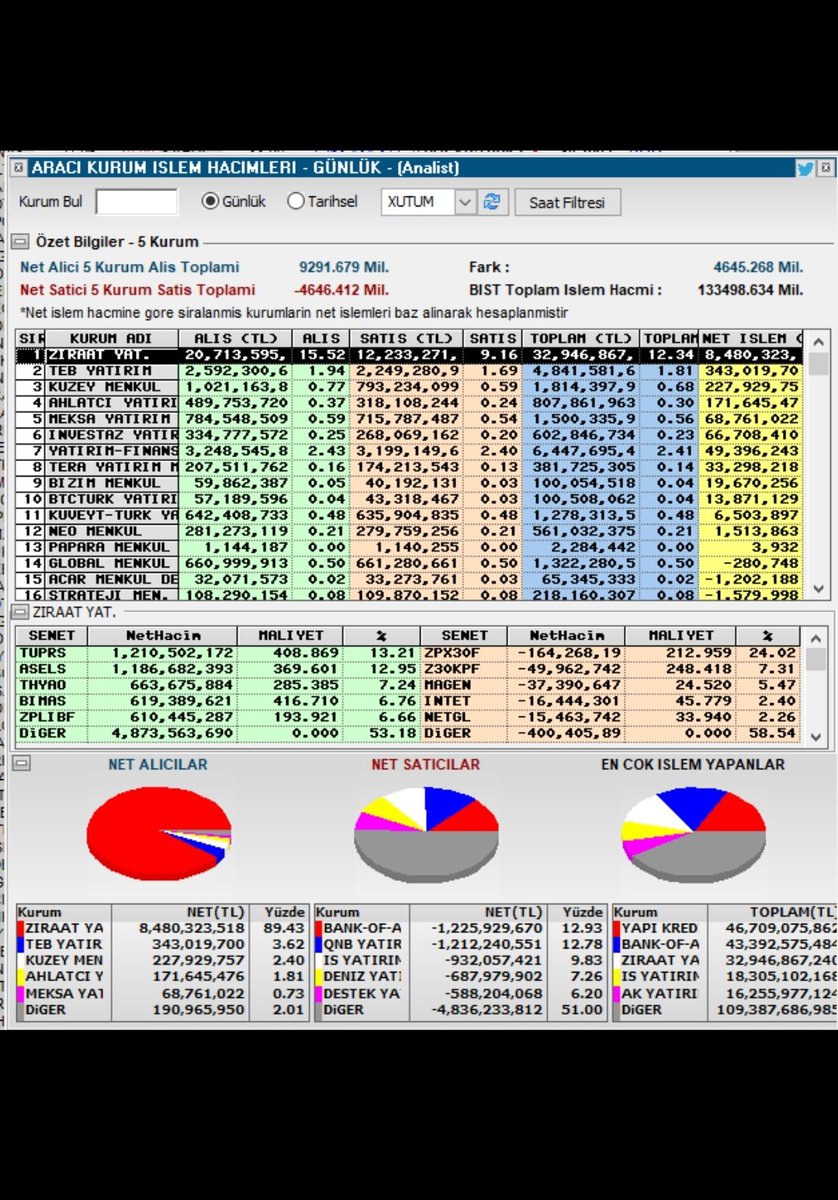Screen dimensions: 838x1200
Task: Click the window icon left of ARACI KURUM title
Action: click(18, 168)
